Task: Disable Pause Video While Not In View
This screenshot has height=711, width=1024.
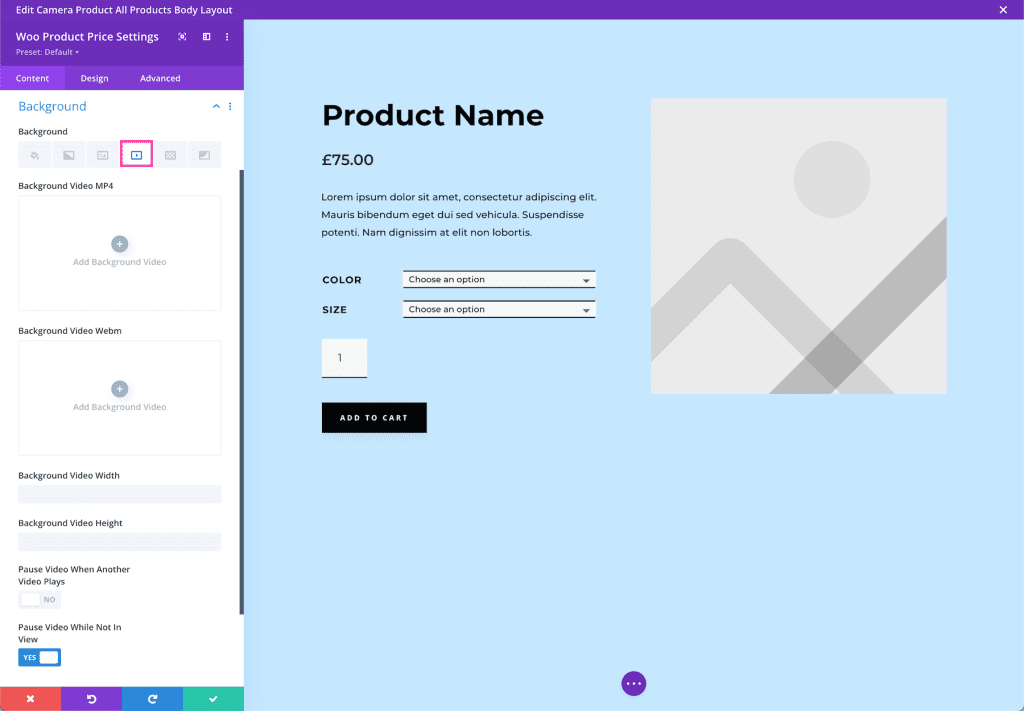Action: click(x=39, y=657)
